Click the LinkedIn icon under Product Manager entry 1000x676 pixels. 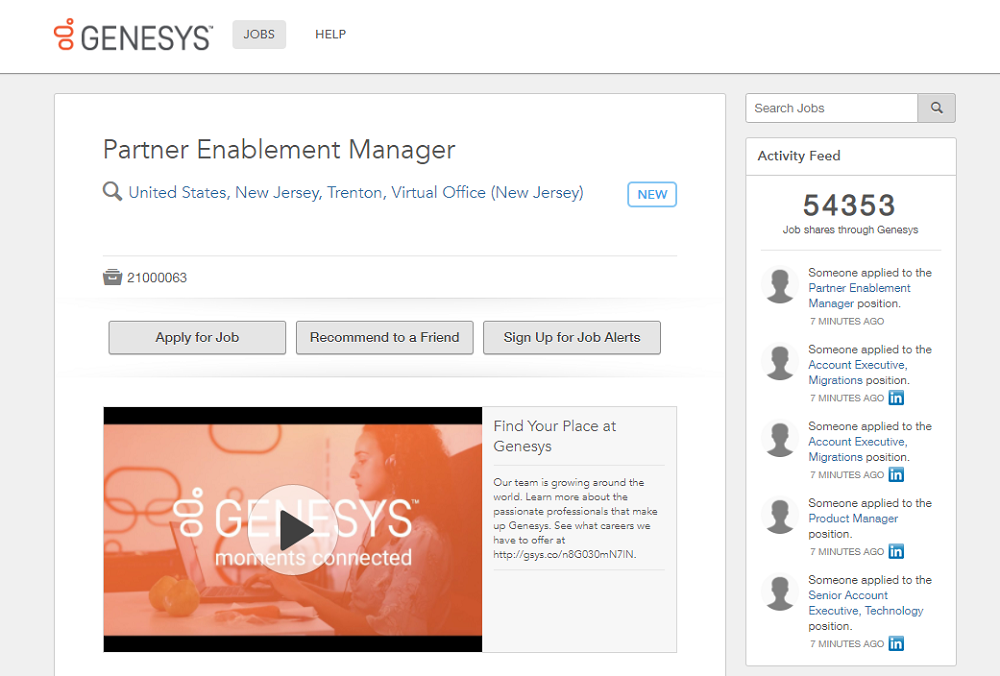coord(896,552)
